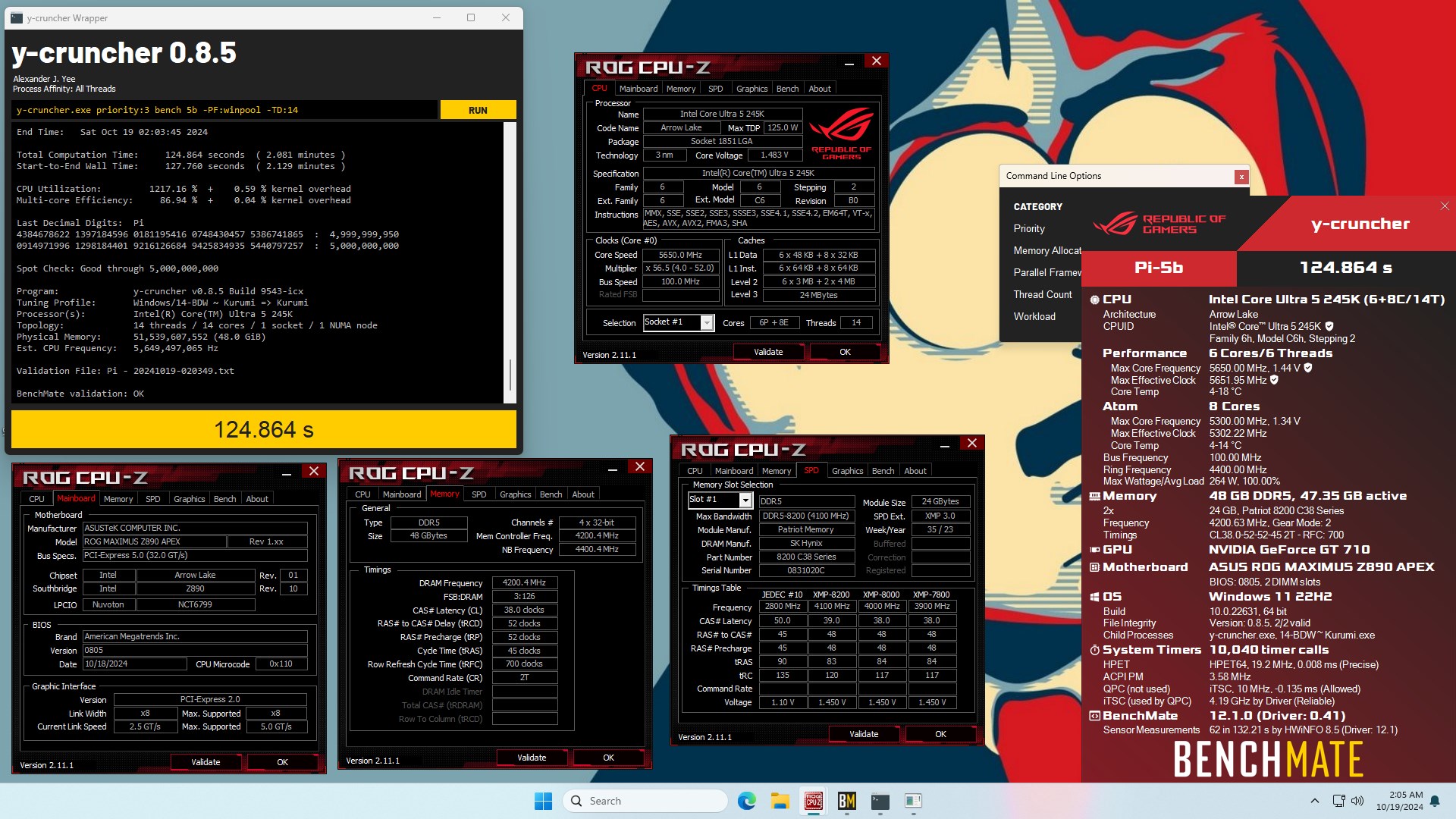Viewport: 1456px width, 819px height.
Task: Click Validate in CPU-Z CPU window
Action: pos(768,352)
